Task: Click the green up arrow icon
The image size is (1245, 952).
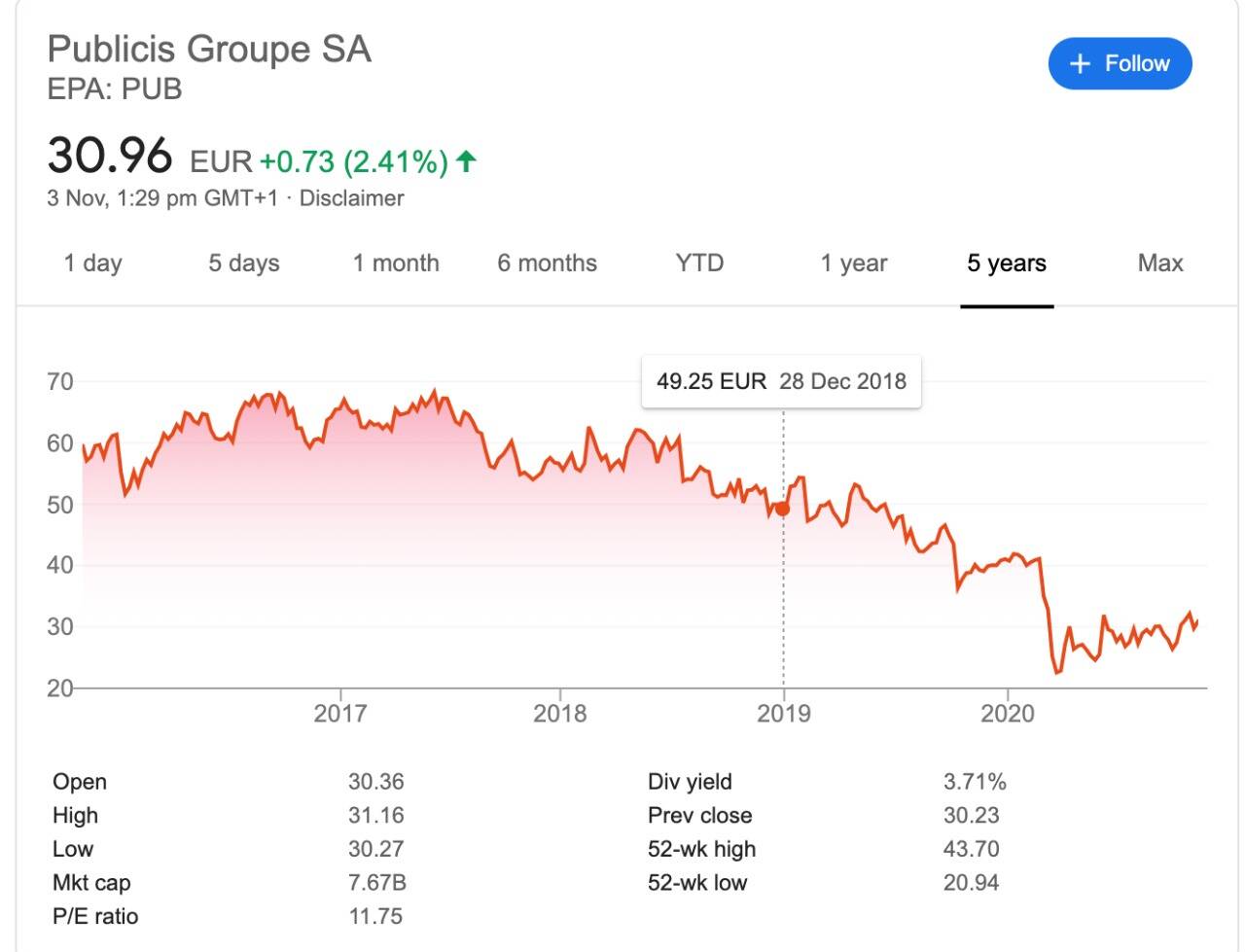Action: pyautogui.click(x=467, y=160)
